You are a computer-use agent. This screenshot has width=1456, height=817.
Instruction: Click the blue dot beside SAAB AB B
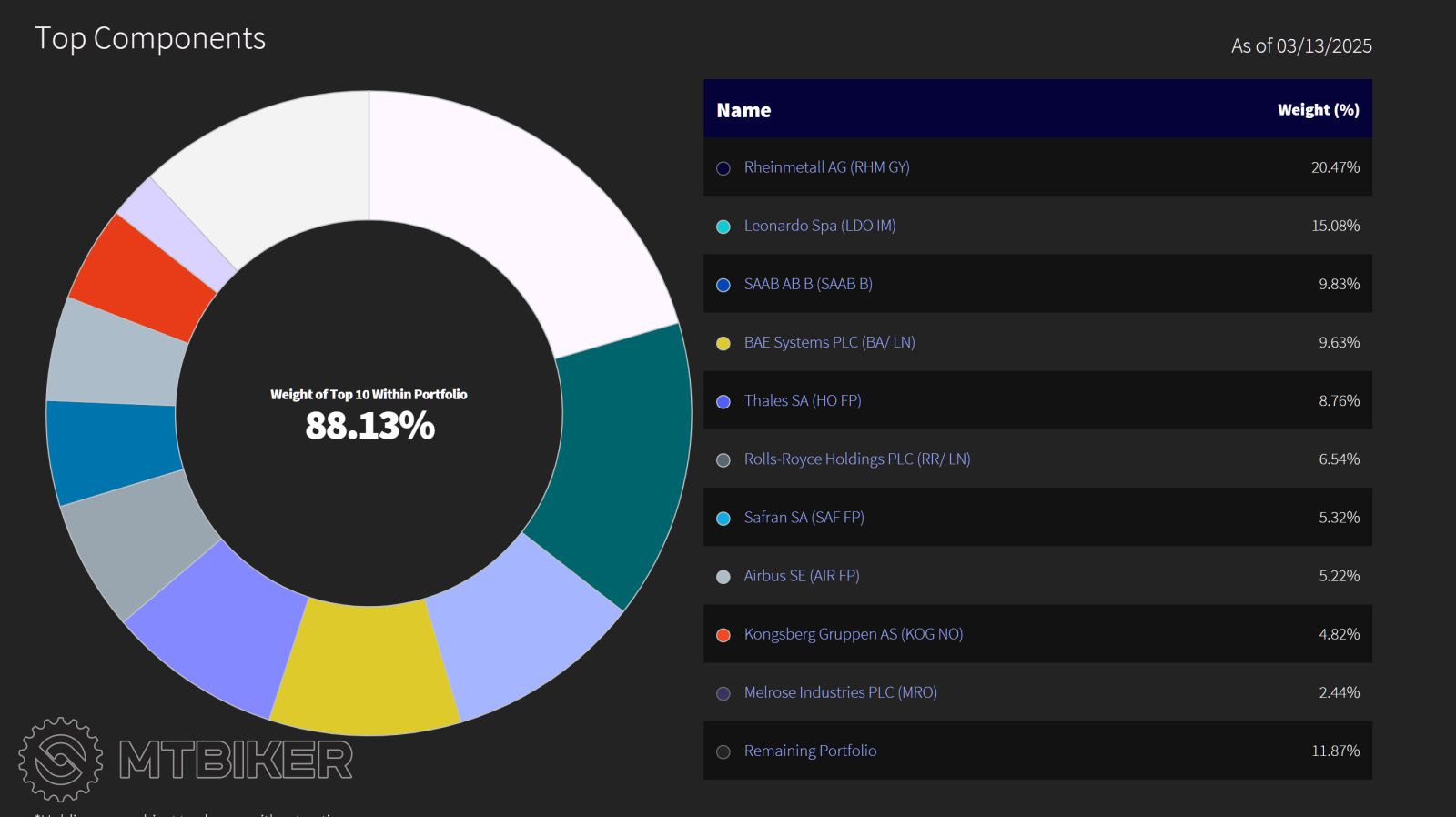(x=723, y=285)
